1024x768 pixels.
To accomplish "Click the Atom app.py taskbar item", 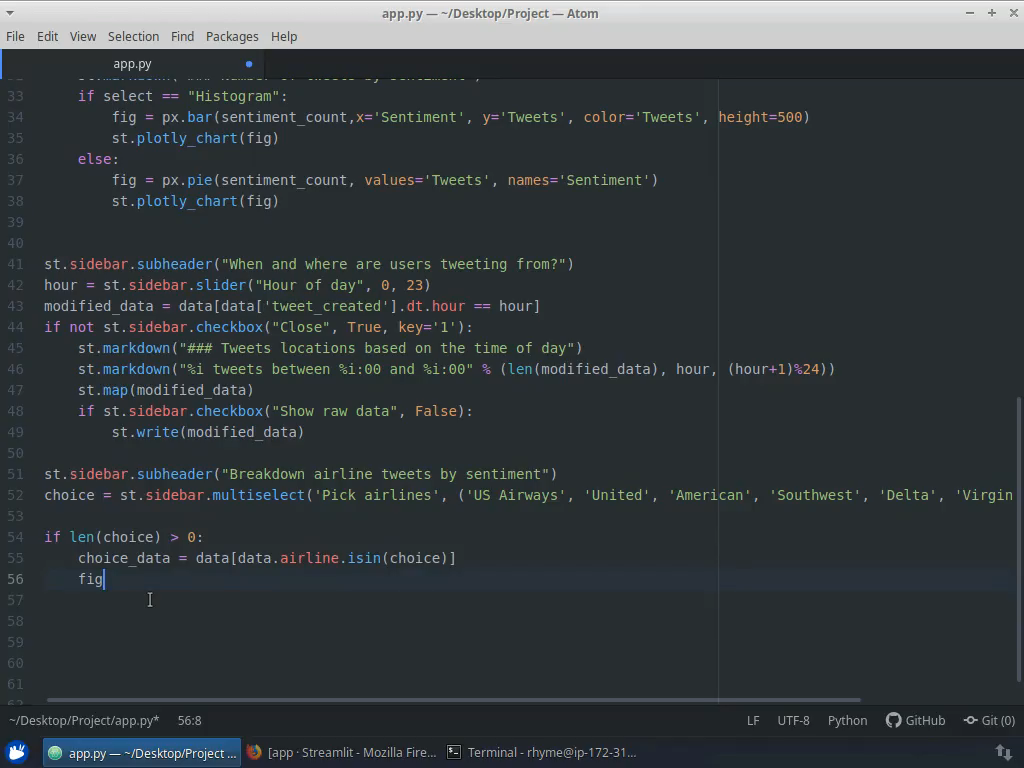I will pos(141,752).
